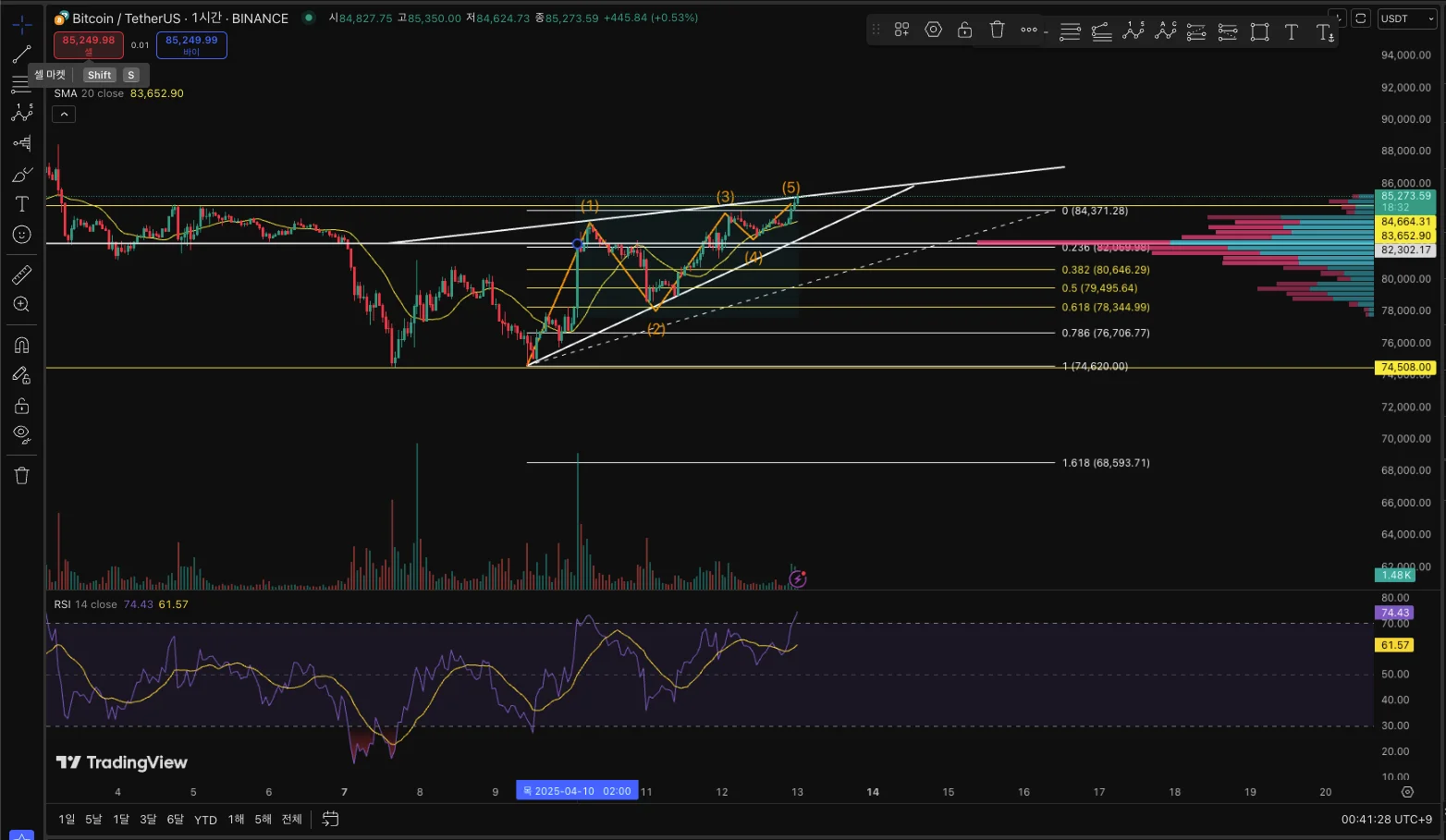The width and height of the screenshot is (1446, 840).
Task: Select the ruler measure tool
Action: (x=21, y=274)
